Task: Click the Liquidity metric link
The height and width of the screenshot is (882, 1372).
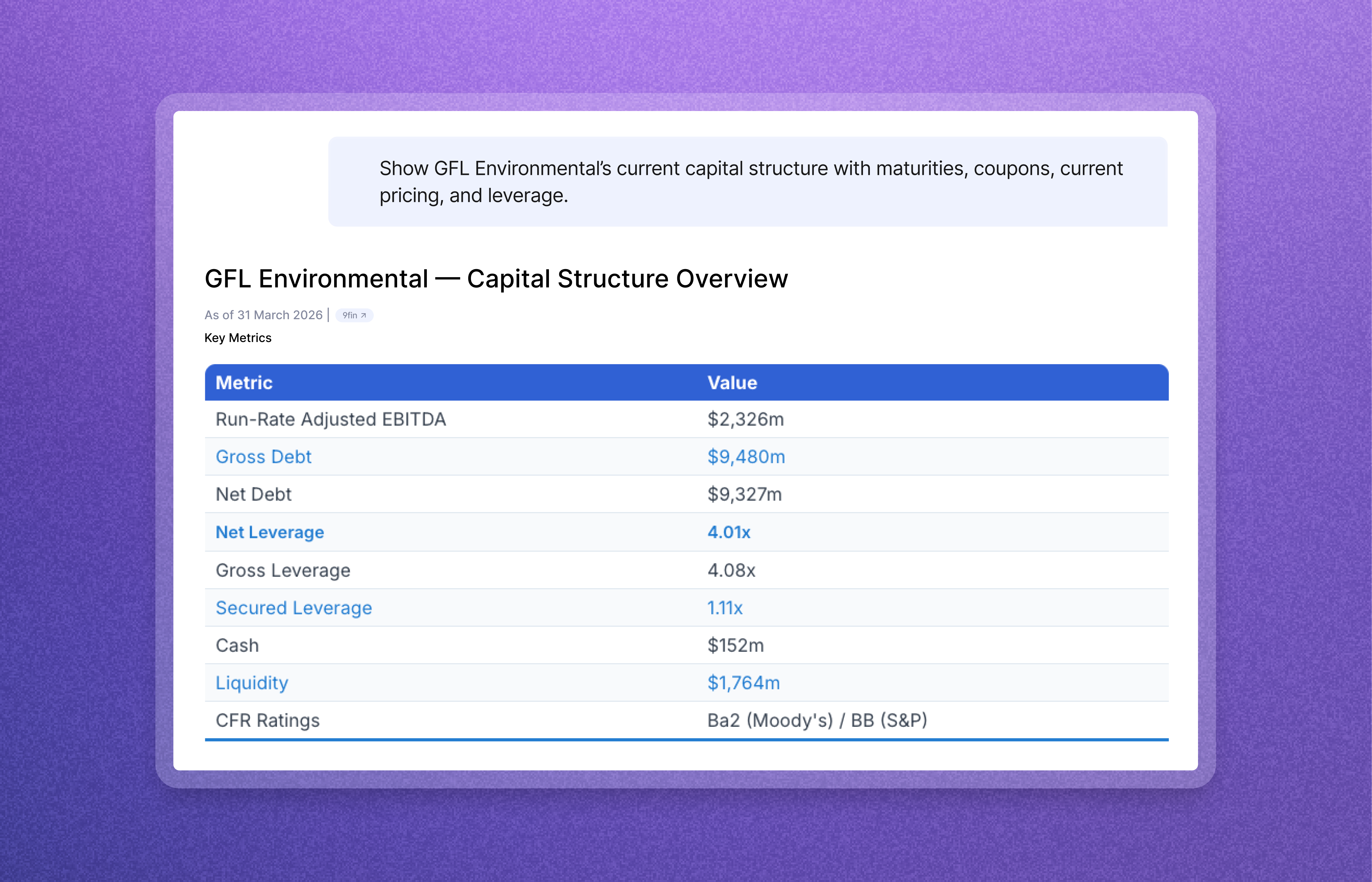Action: pos(252,683)
